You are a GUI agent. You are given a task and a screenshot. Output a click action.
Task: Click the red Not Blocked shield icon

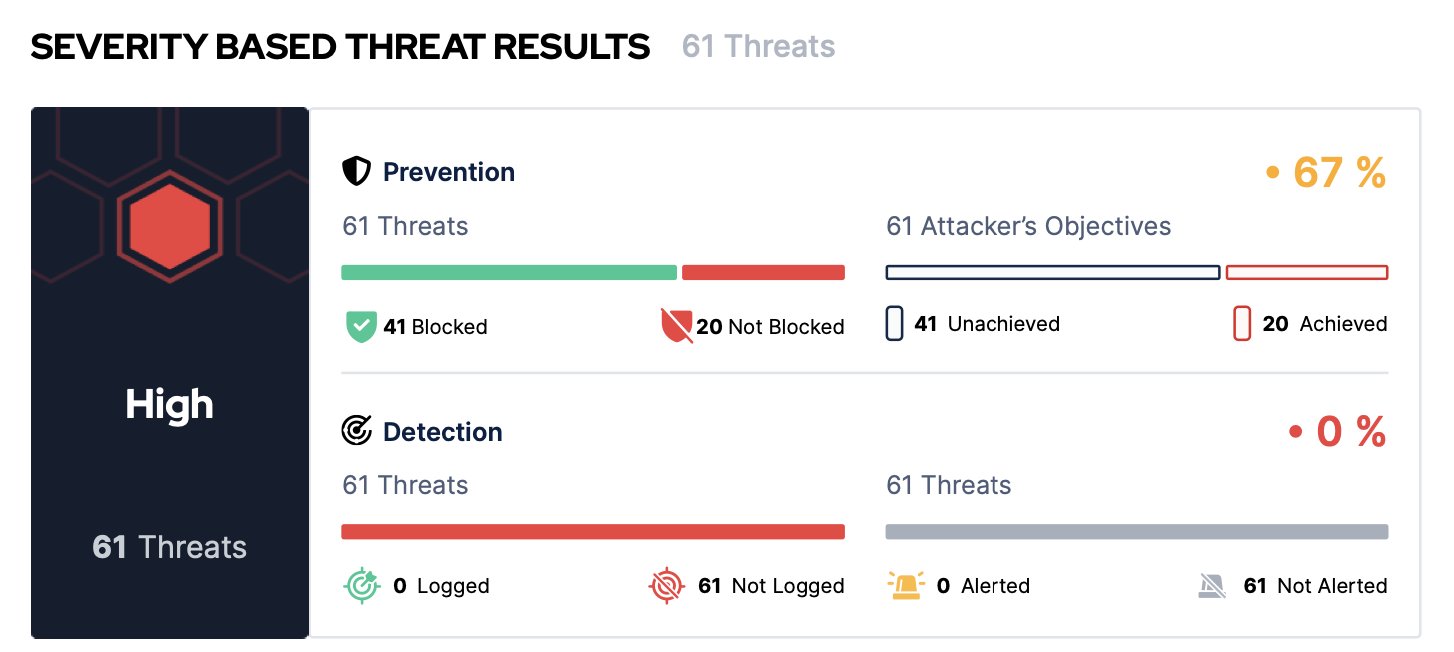pyautogui.click(x=677, y=326)
